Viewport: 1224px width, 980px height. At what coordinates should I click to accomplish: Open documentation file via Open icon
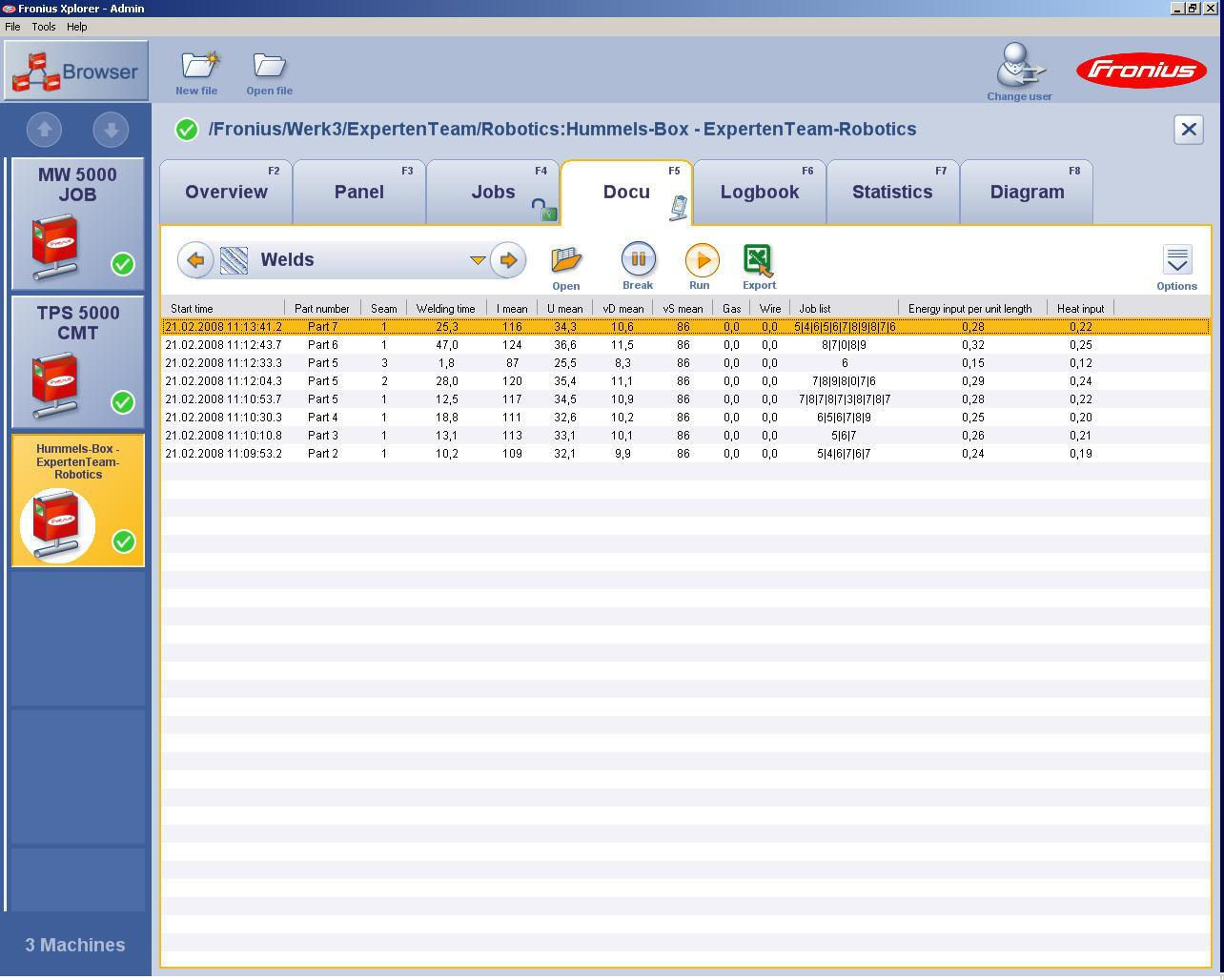pyautogui.click(x=565, y=268)
